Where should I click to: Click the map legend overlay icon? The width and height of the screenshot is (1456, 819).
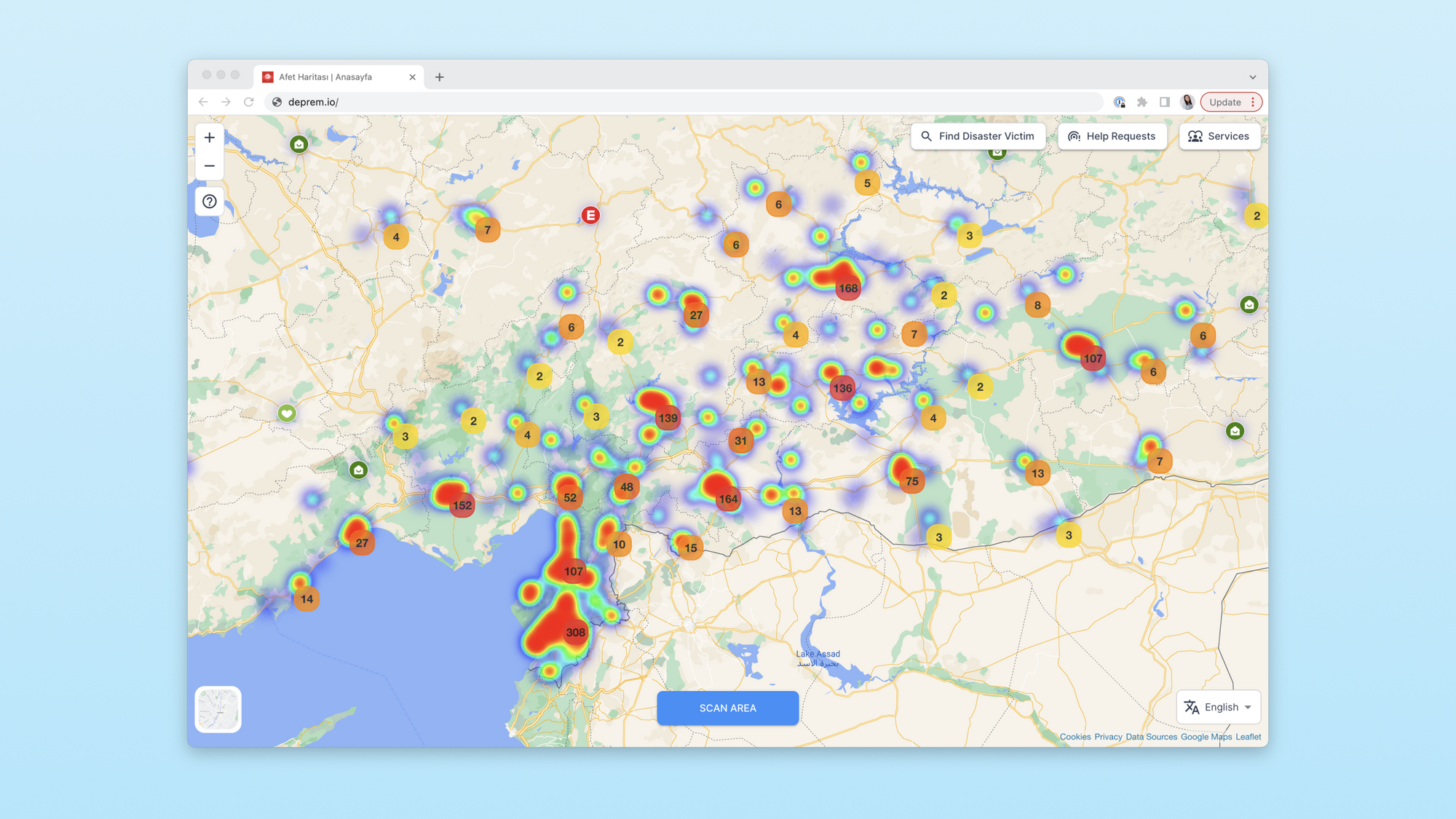point(217,708)
